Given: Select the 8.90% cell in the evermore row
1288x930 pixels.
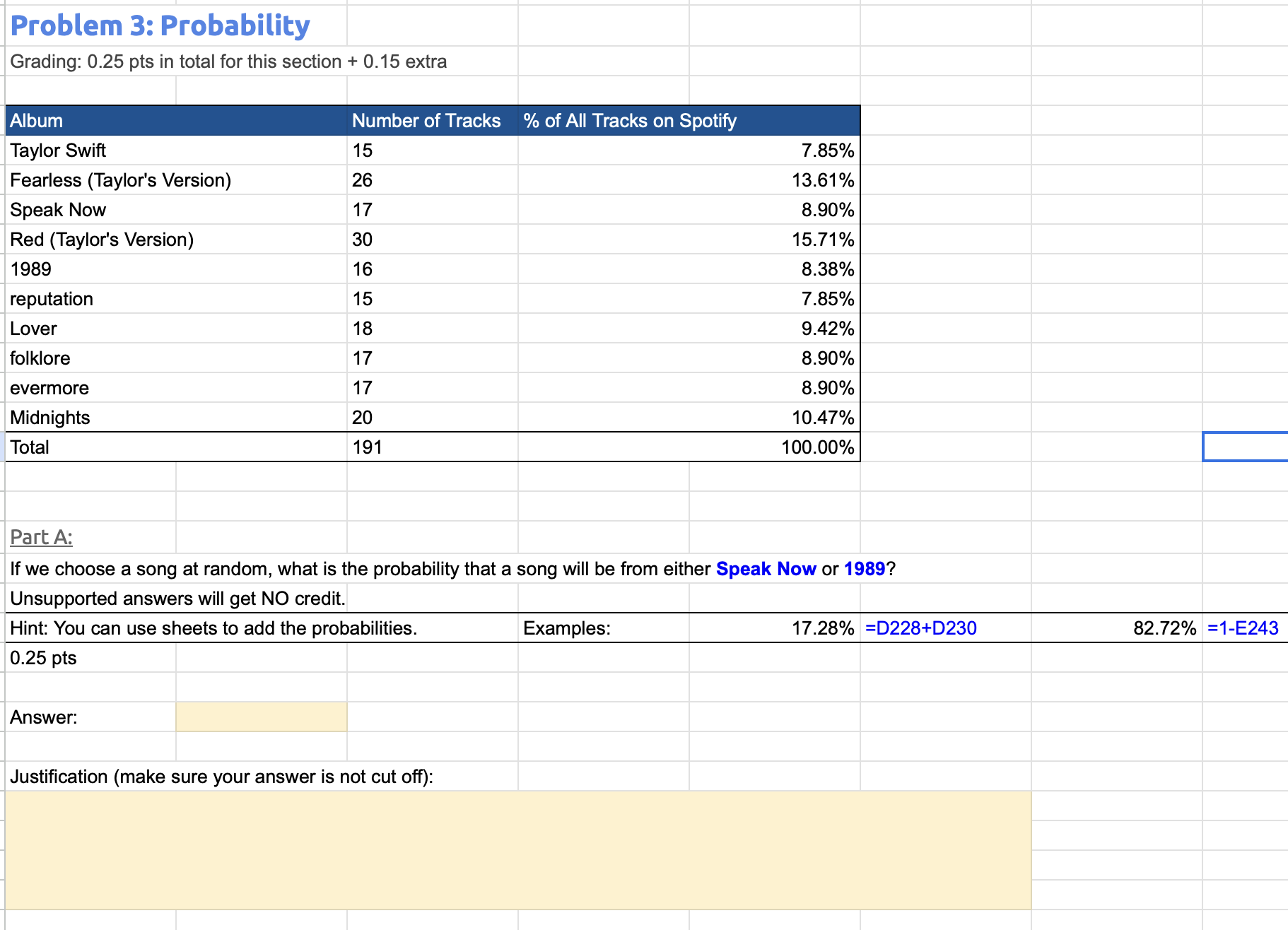Looking at the screenshot, I should pyautogui.click(x=689, y=388).
